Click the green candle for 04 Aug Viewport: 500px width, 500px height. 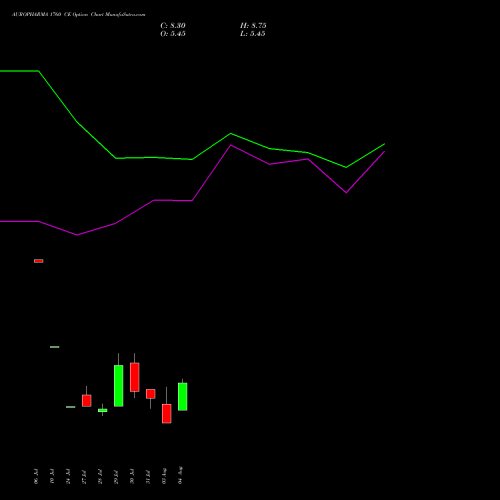[x=182, y=396]
